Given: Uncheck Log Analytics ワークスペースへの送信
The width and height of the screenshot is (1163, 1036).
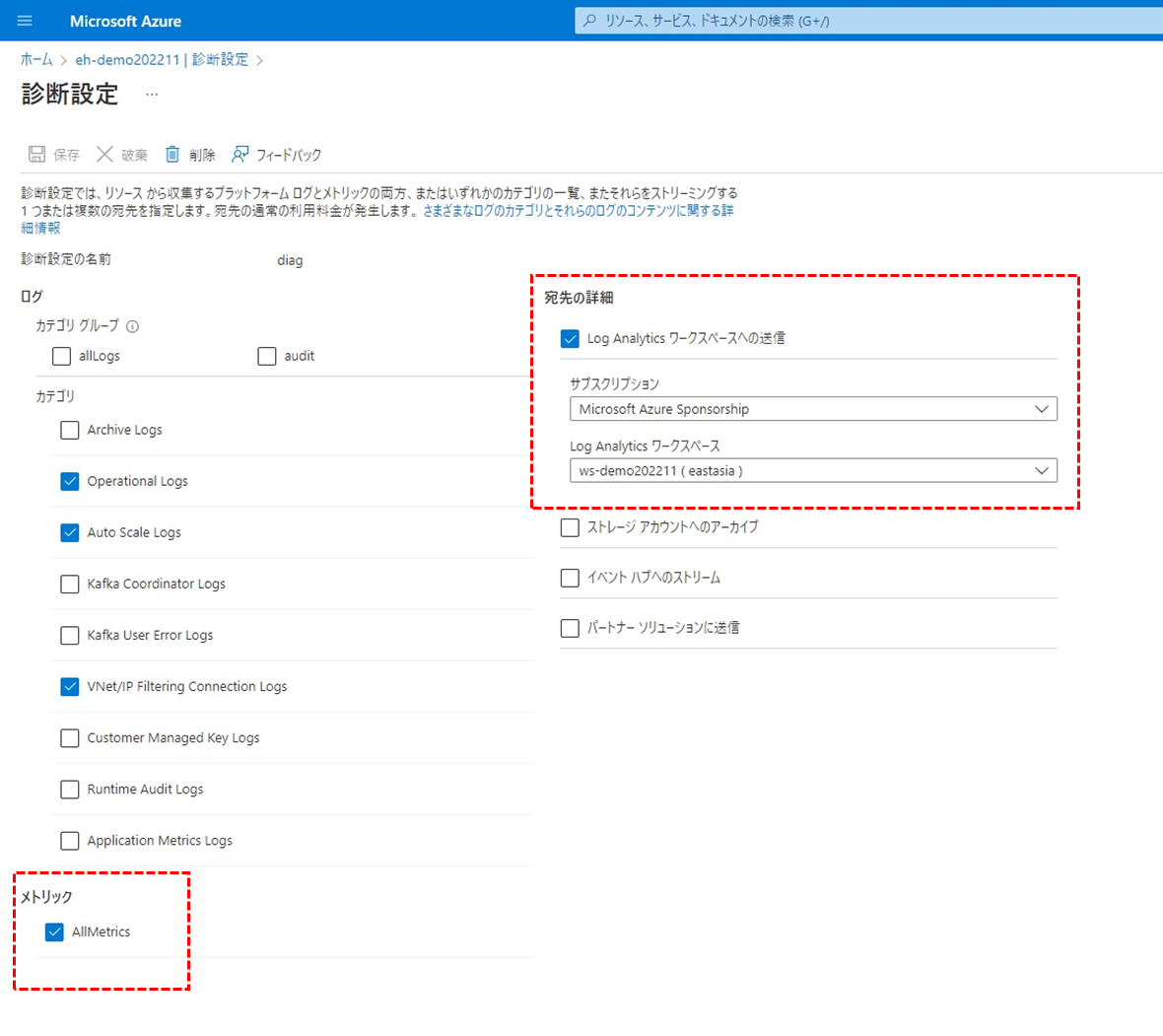Looking at the screenshot, I should click(570, 339).
